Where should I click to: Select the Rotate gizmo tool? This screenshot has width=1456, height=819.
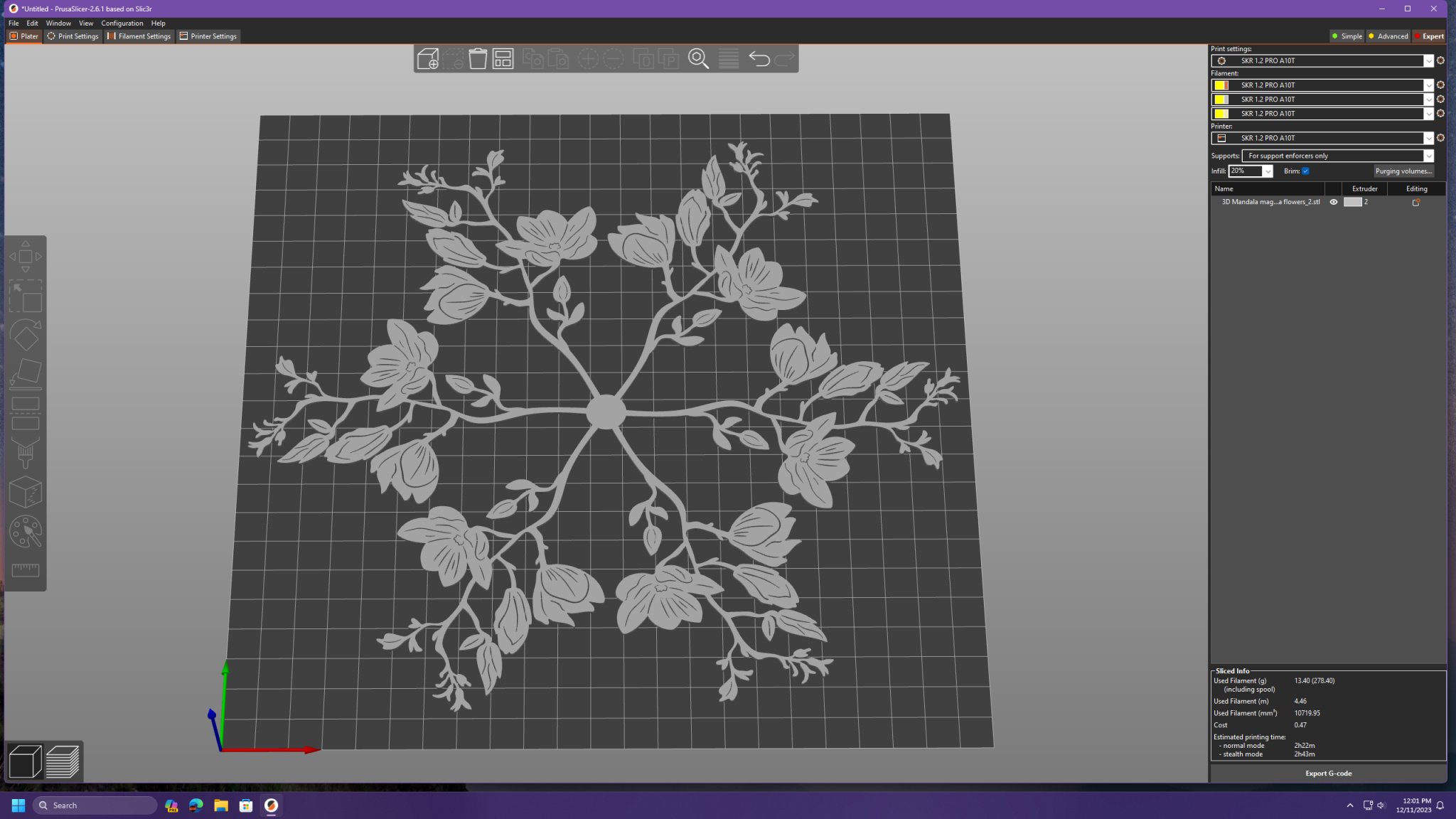coord(26,336)
